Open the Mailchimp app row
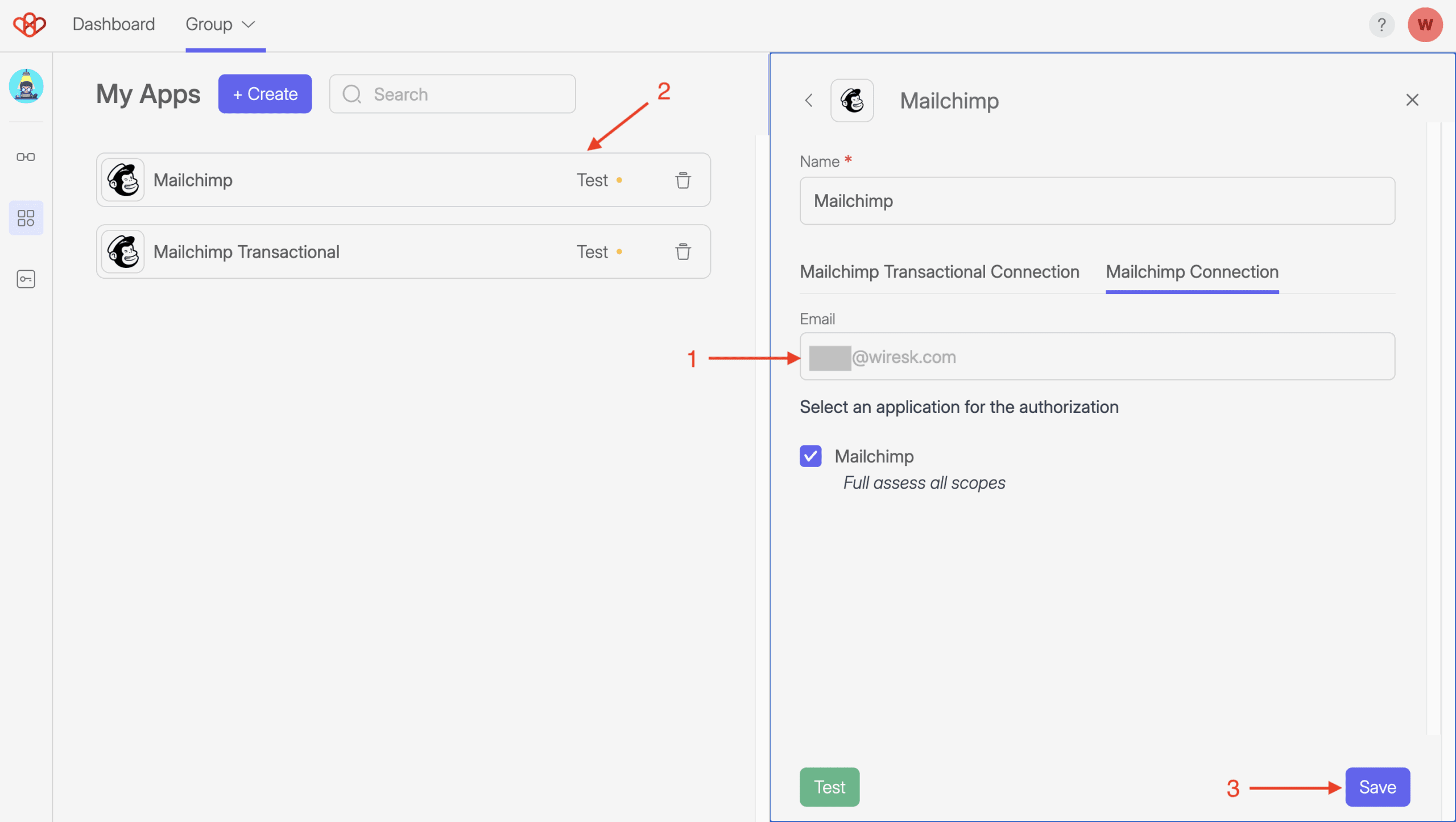This screenshot has height=822, width=1456. 403,180
